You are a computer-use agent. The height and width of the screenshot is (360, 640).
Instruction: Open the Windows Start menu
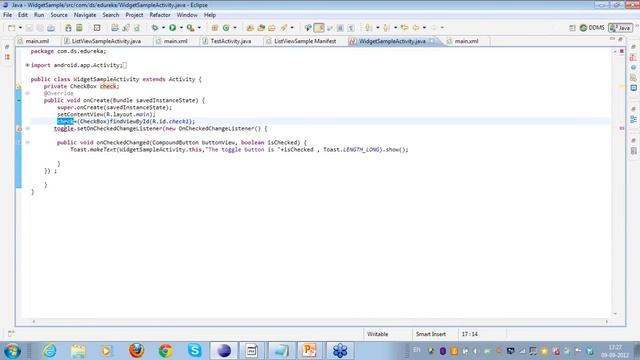coord(12,351)
